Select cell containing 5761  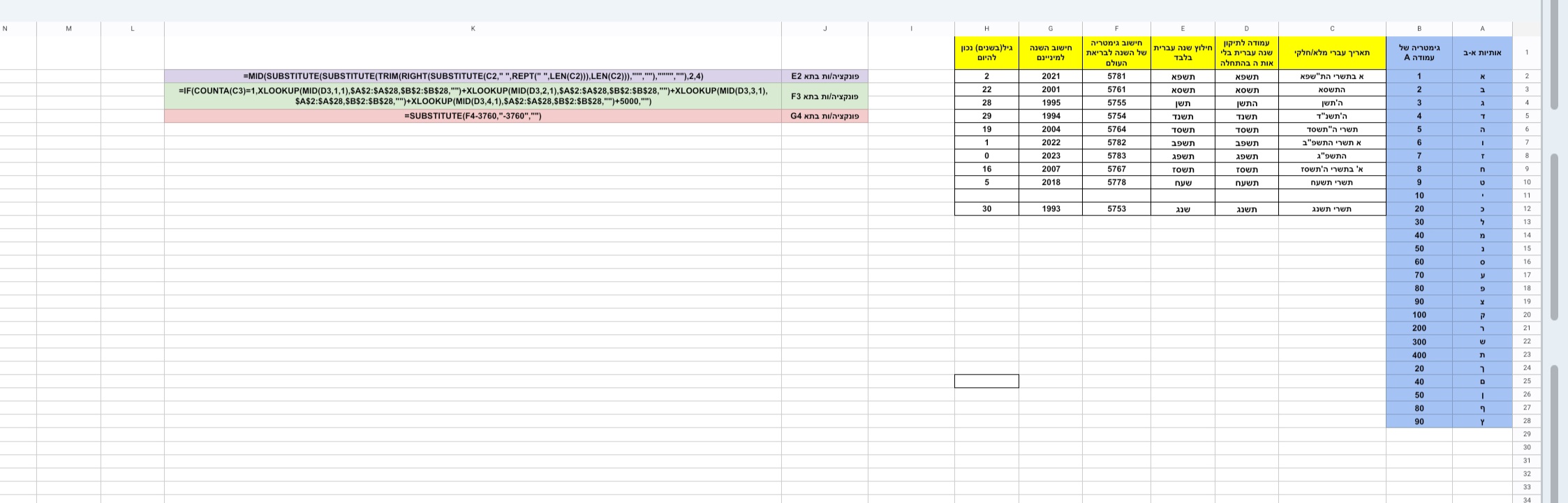point(1117,89)
